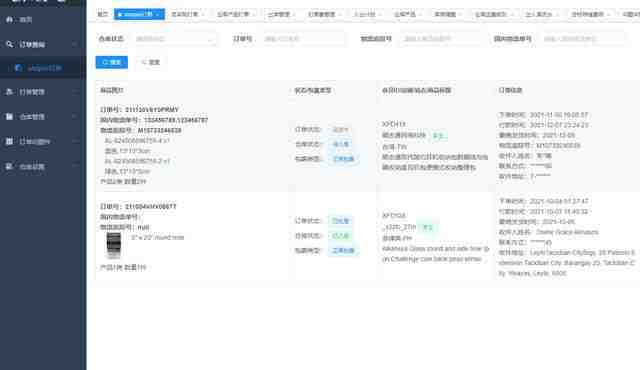Image resolution: width=640 pixels, height=370 pixels.
Task: Click the reset button beside search
Action: [151, 62]
